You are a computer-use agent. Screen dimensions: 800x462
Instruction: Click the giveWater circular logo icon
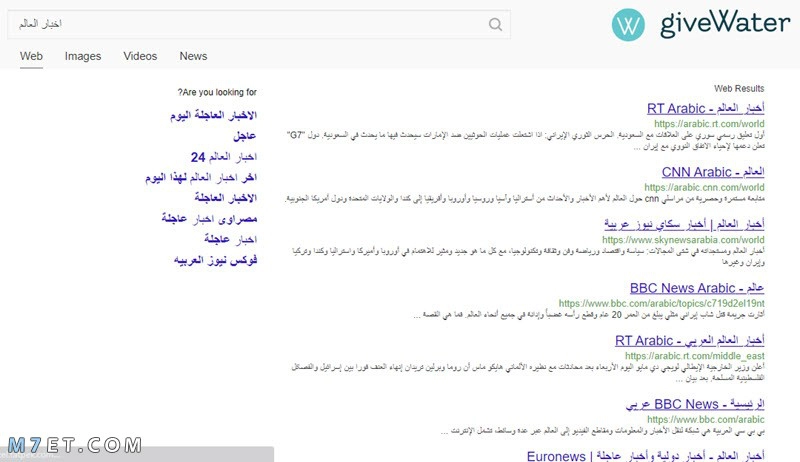tap(628, 24)
